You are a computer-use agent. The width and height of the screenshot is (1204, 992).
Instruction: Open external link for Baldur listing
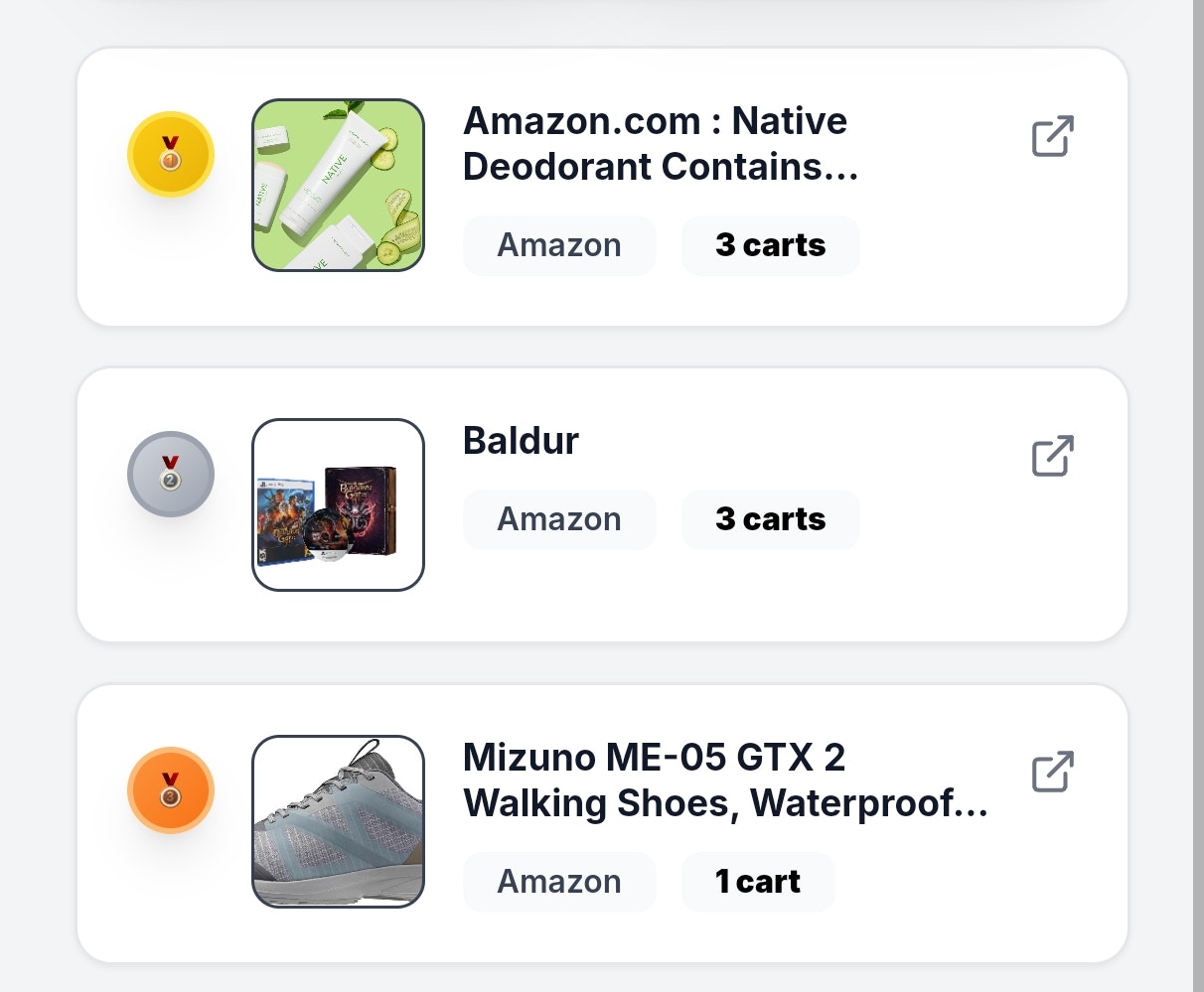click(1052, 456)
